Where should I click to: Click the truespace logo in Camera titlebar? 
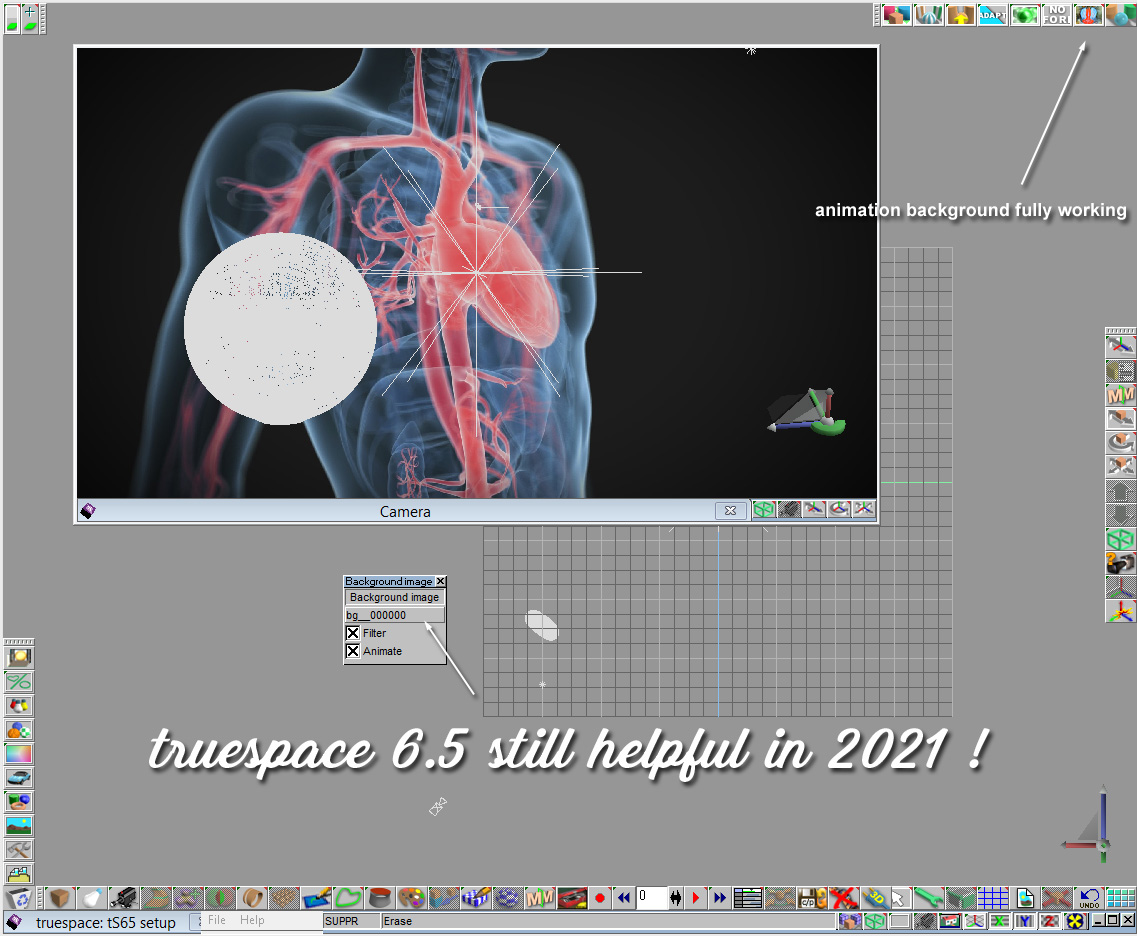click(88, 511)
